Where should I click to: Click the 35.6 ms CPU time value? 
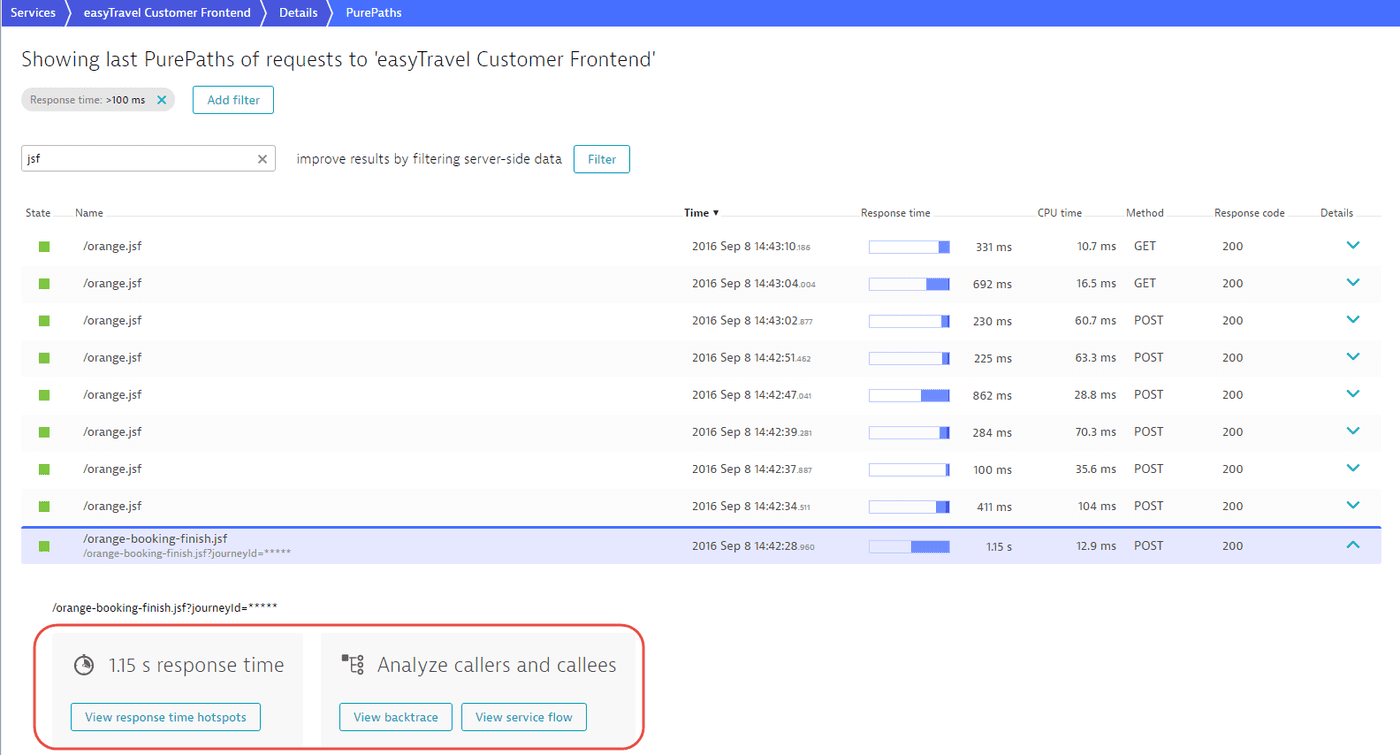pyautogui.click(x=1096, y=468)
